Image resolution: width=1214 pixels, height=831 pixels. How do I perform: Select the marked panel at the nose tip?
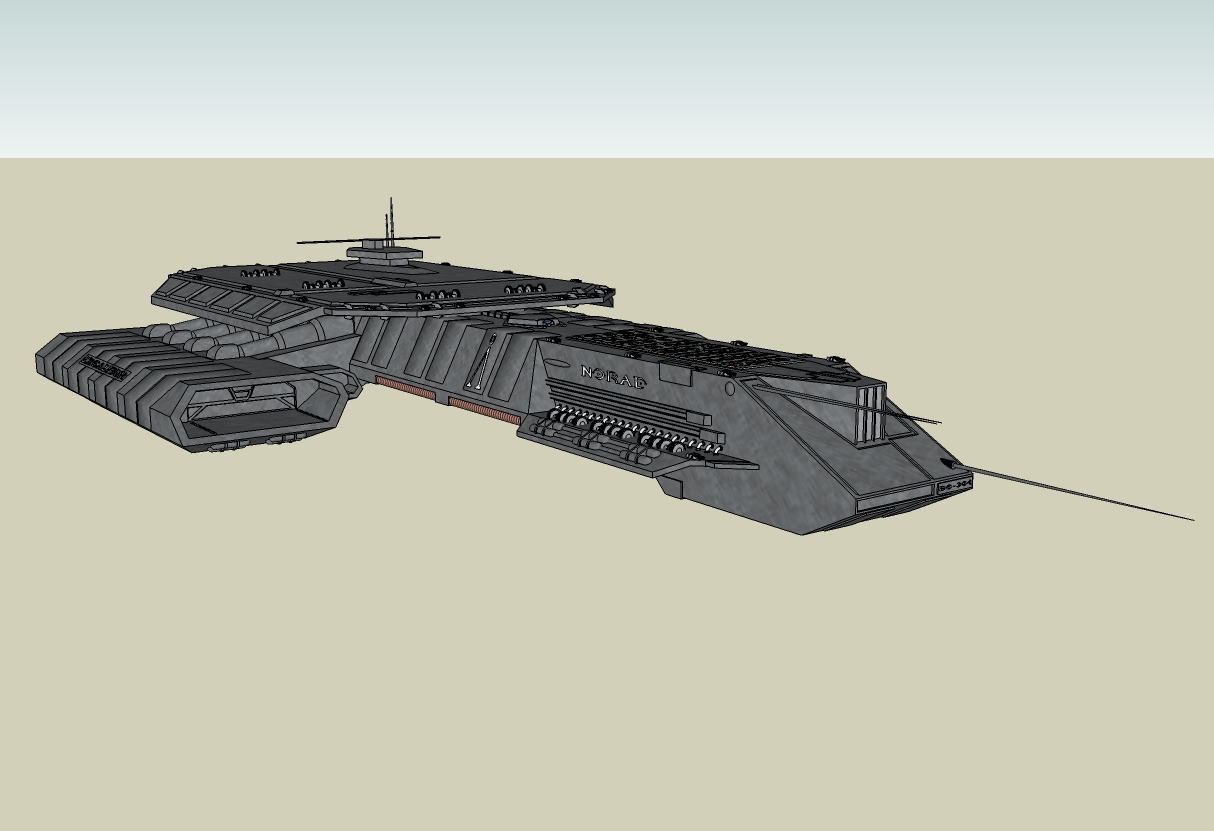tap(954, 485)
